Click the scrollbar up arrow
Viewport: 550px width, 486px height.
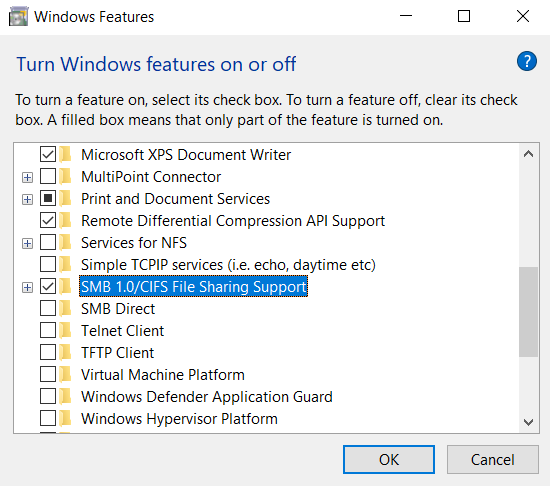pos(529,154)
